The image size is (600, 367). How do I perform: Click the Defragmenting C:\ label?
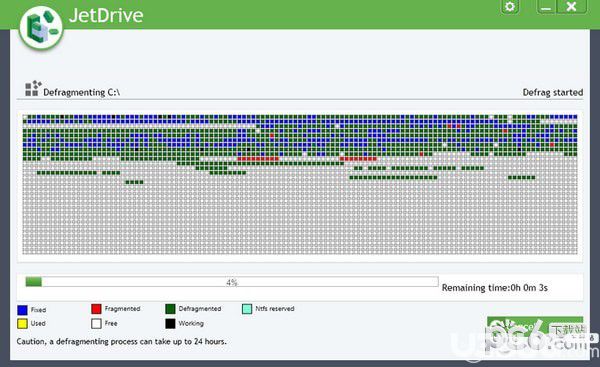(x=82, y=93)
